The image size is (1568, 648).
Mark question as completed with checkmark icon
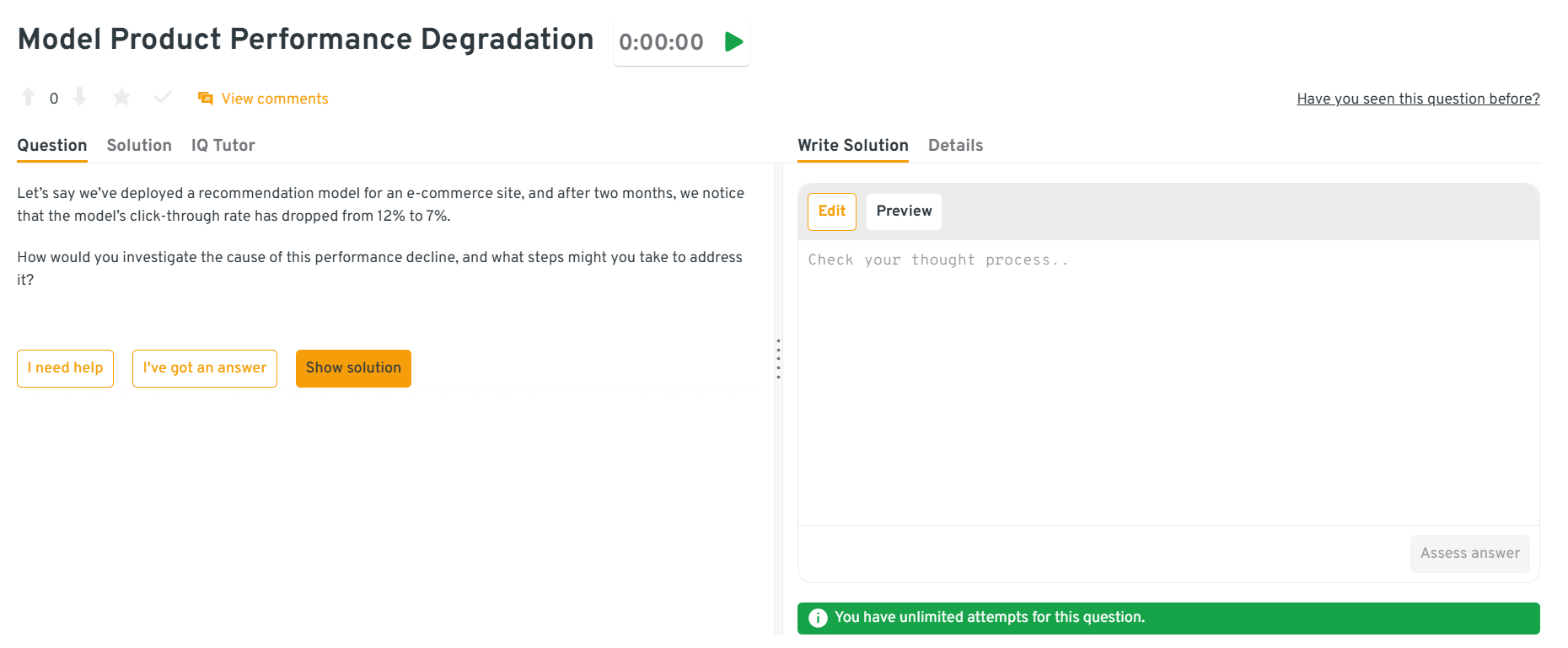(163, 98)
